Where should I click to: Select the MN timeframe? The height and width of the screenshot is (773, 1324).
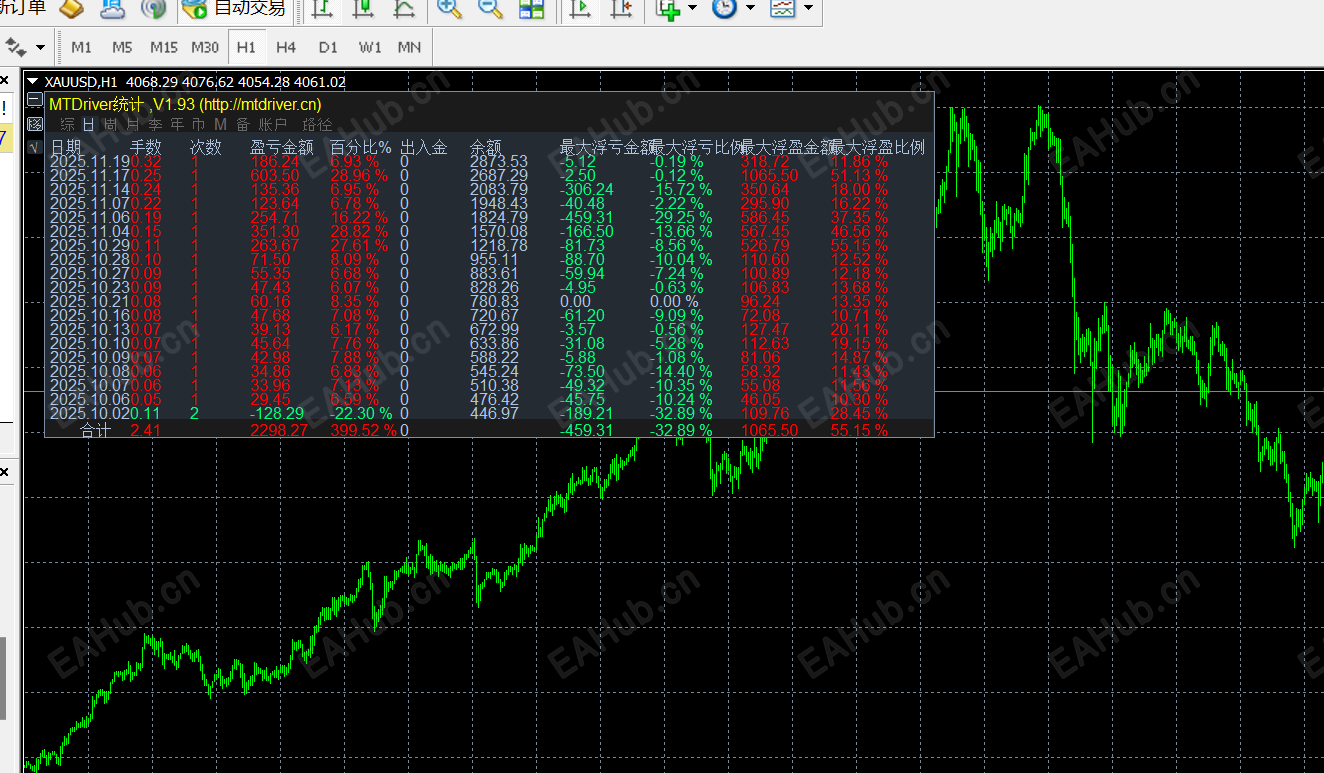coord(409,47)
